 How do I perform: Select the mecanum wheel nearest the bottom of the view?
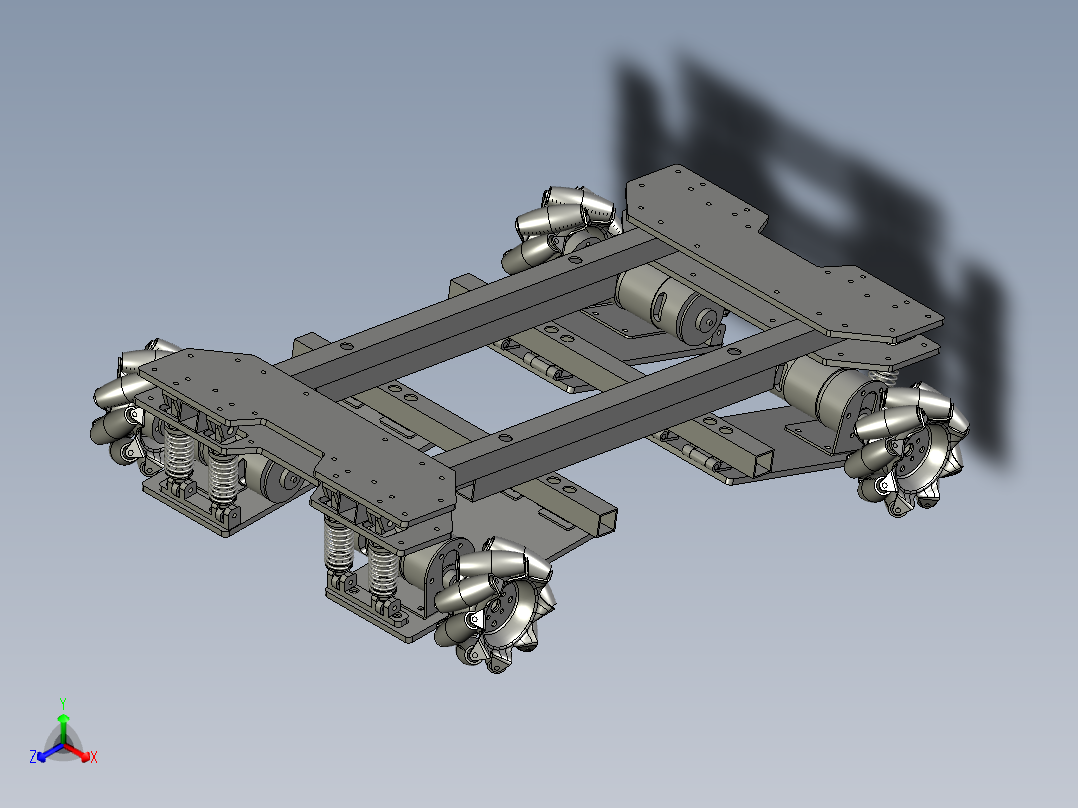tap(495, 605)
